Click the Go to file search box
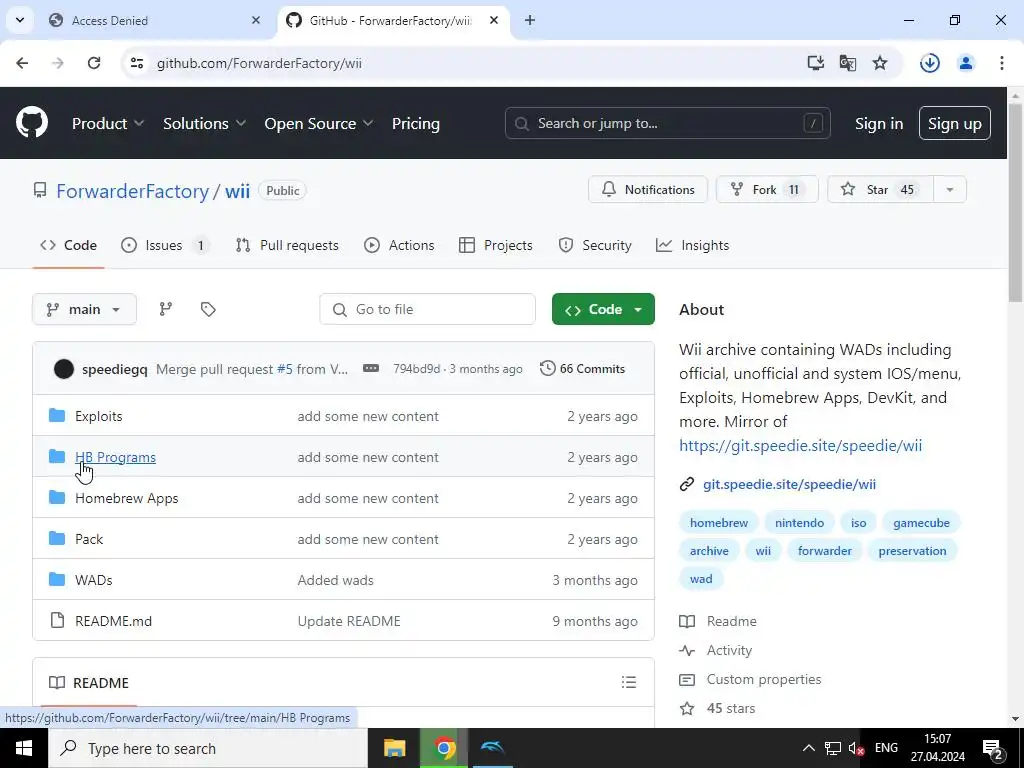Image resolution: width=1024 pixels, height=768 pixels. (427, 309)
